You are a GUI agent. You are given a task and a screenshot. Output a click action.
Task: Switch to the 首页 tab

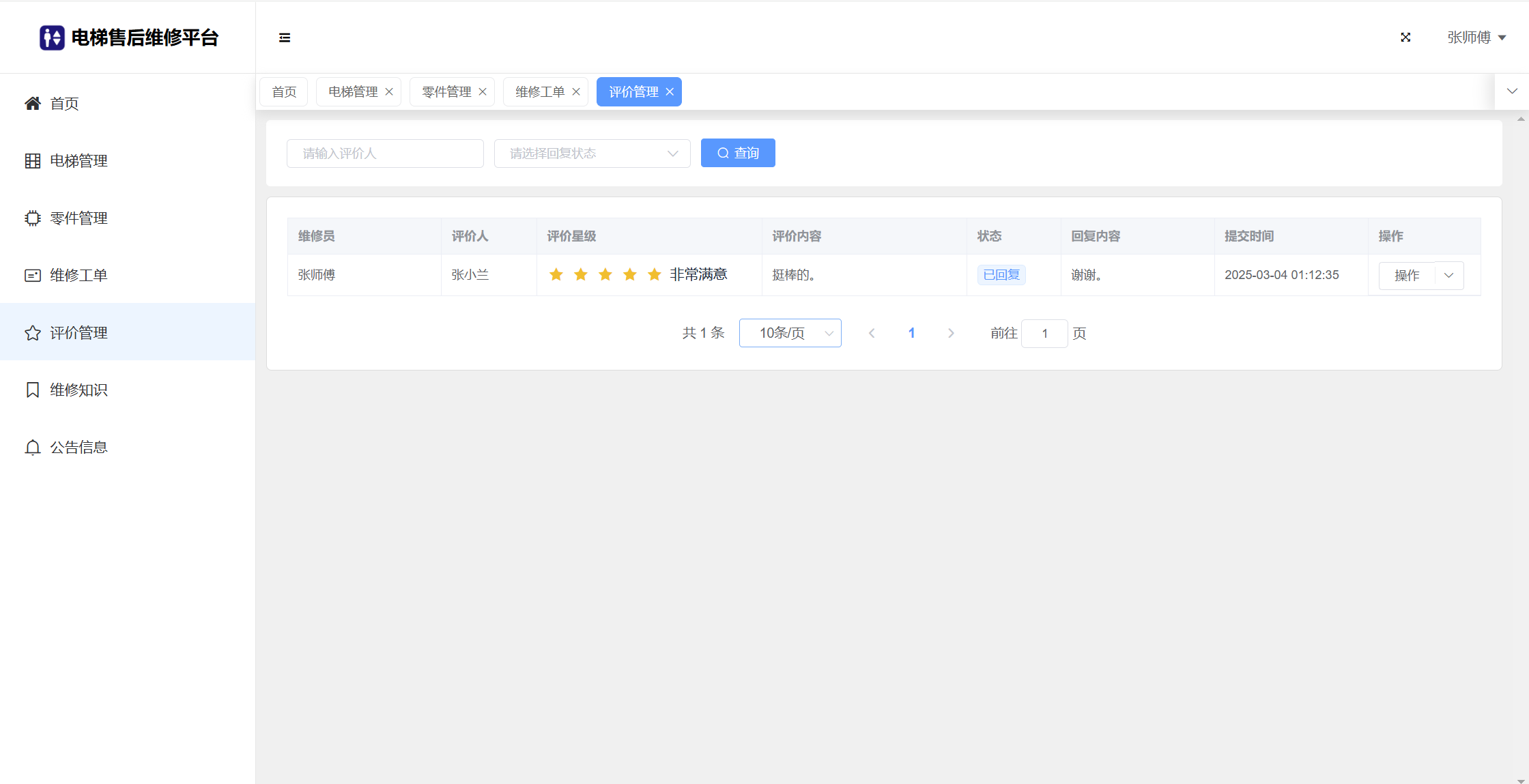(x=284, y=92)
